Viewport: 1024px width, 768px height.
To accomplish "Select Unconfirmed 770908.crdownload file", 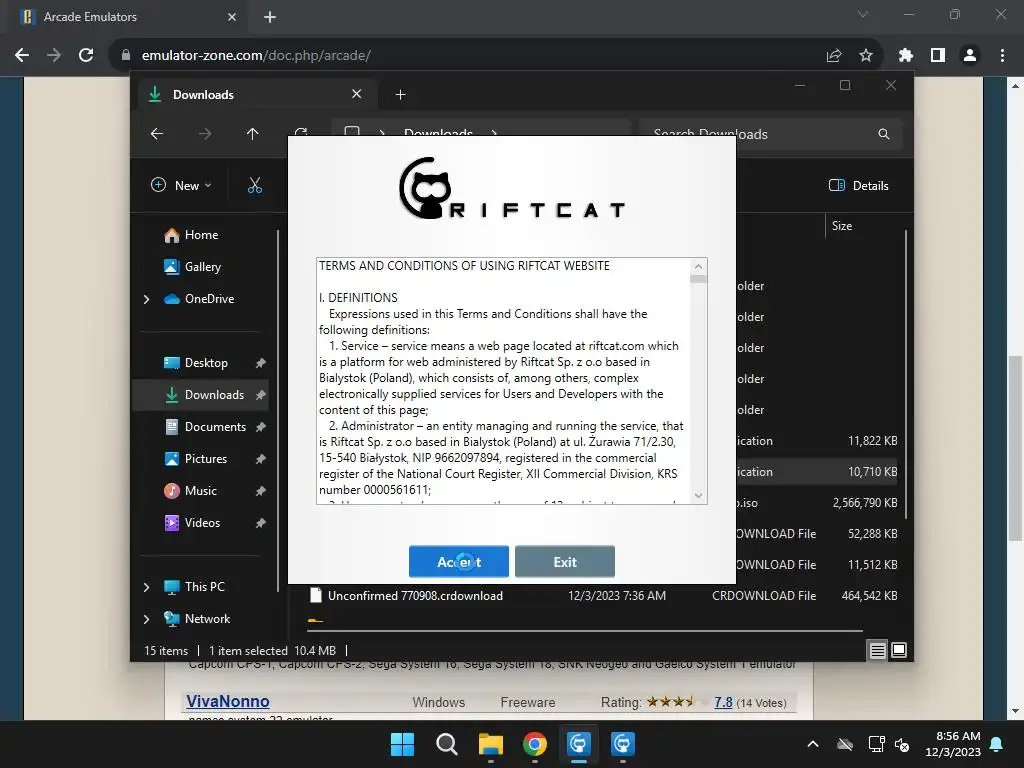I will [603, 596].
